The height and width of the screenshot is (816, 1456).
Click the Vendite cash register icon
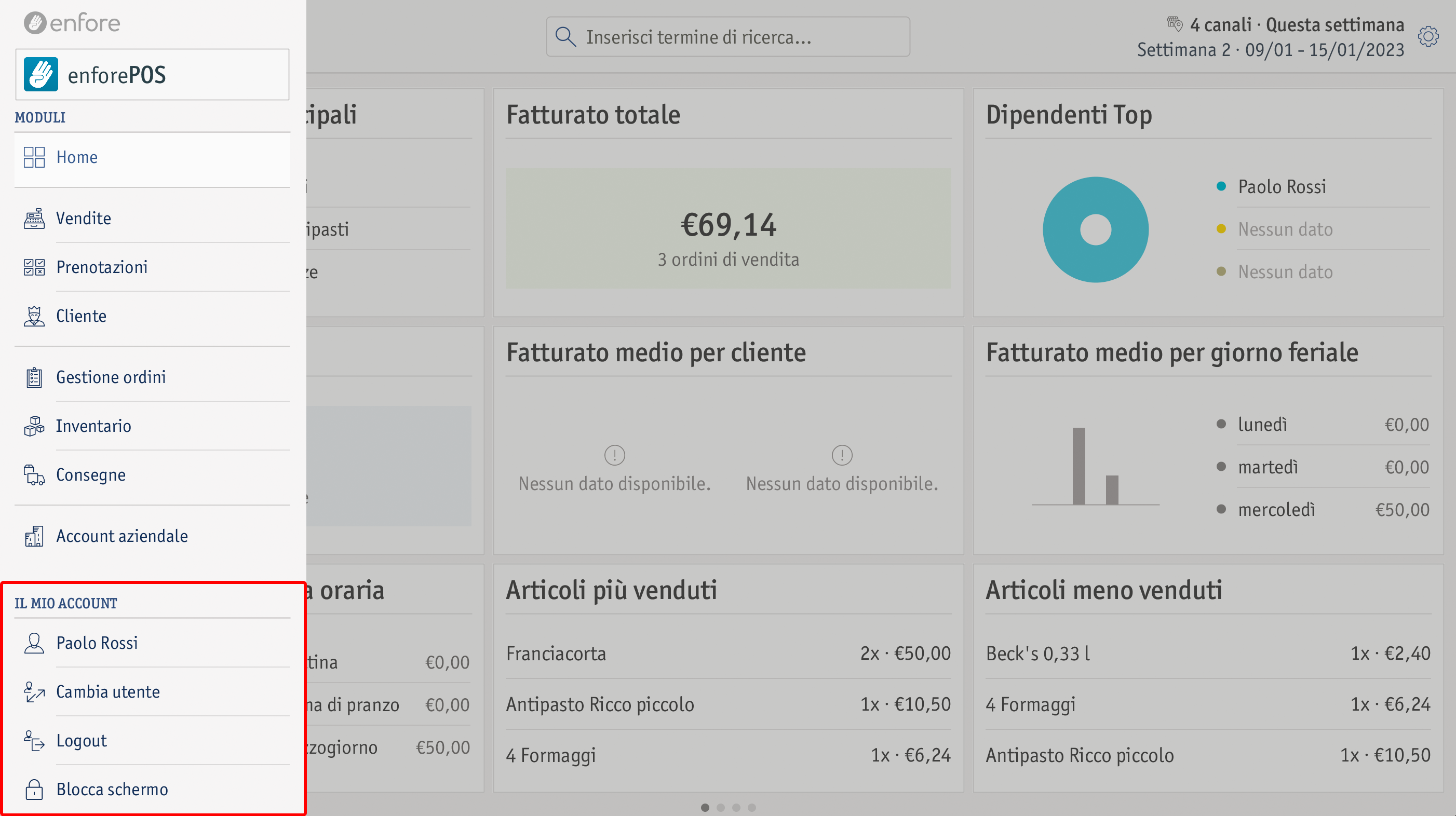click(34, 218)
